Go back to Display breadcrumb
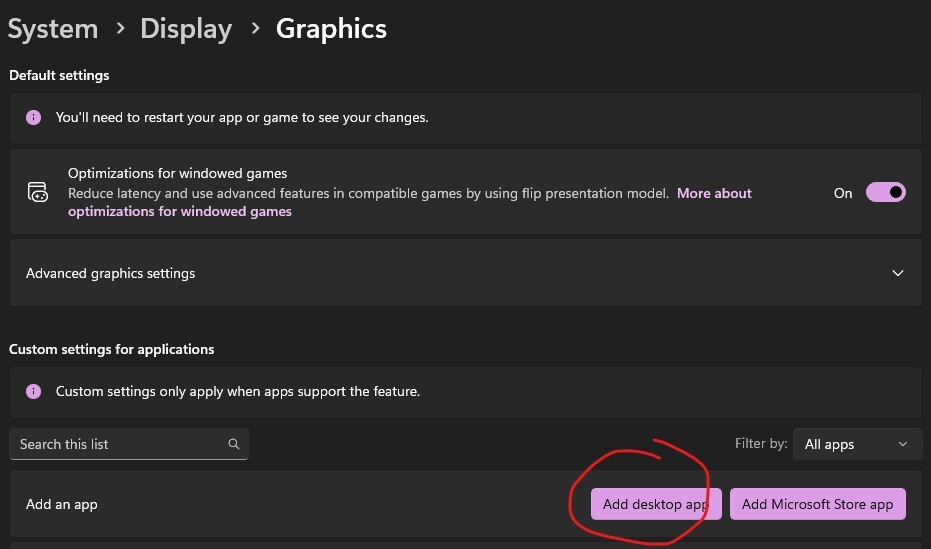This screenshot has width=931, height=549. [186, 29]
